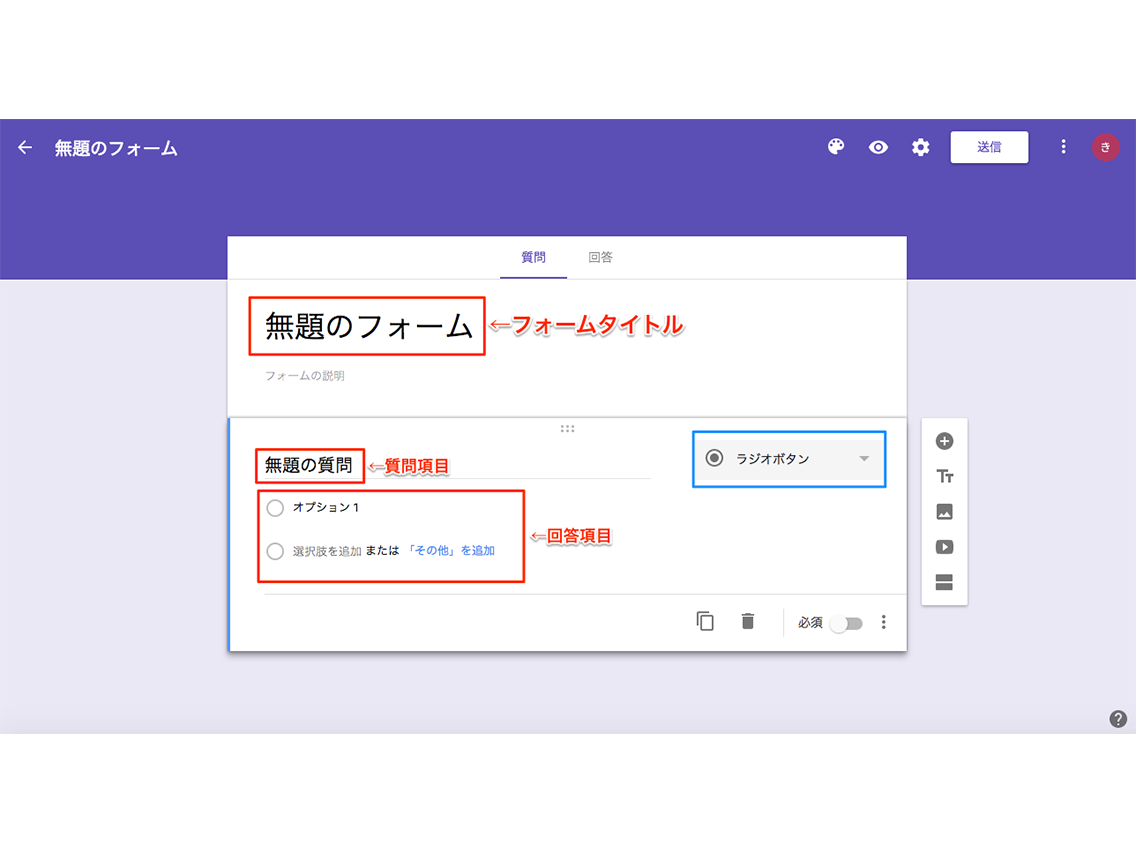
Task: Add a video from the sidebar
Action: [944, 547]
